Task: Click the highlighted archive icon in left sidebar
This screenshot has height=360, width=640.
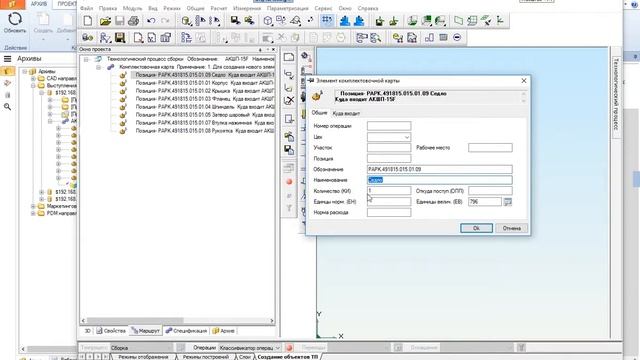Action: pyautogui.click(x=7, y=71)
